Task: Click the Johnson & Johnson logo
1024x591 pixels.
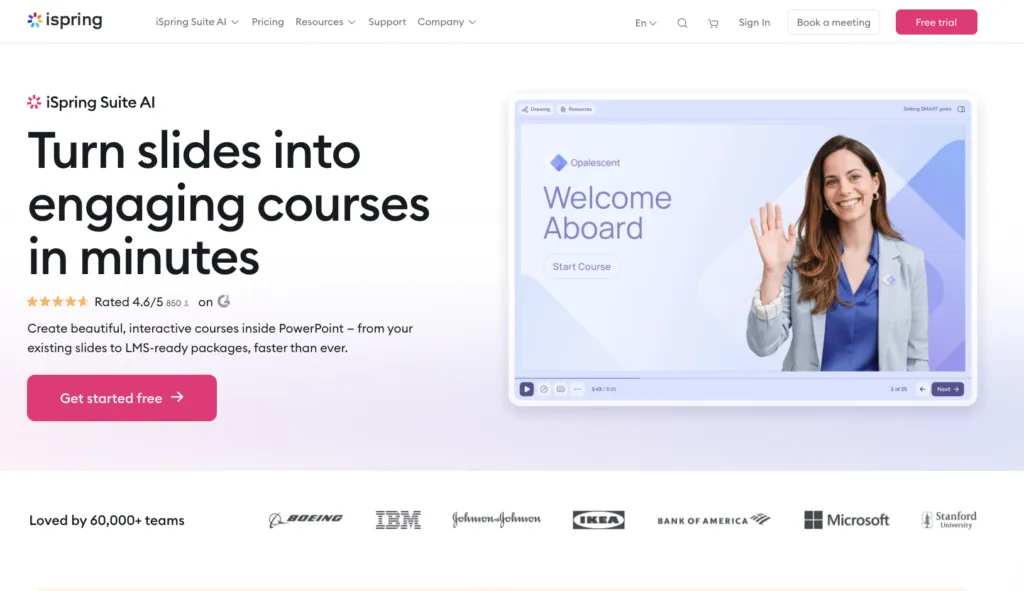Action: coord(496,519)
